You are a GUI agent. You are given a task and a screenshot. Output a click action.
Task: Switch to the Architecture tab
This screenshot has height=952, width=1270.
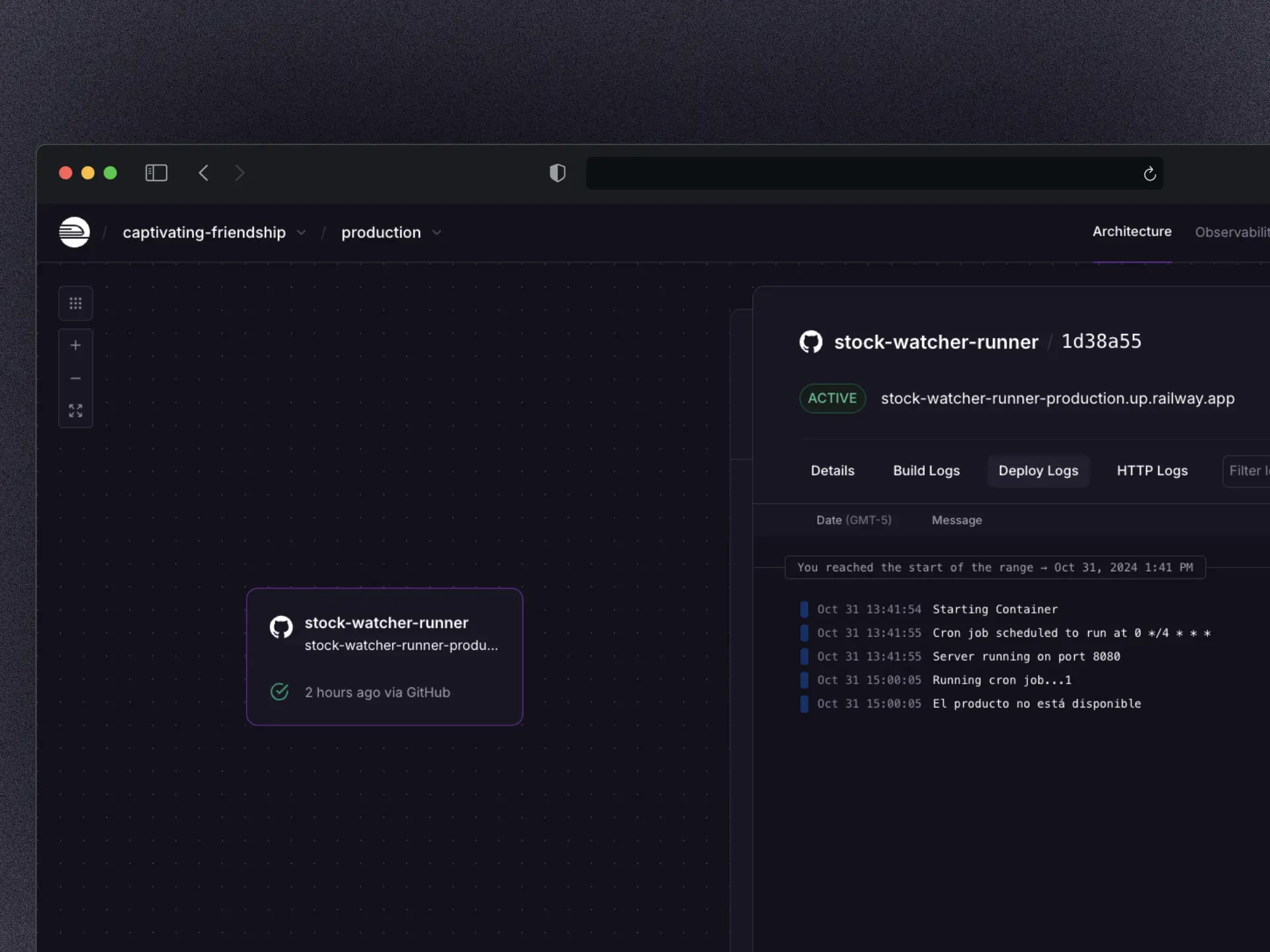[x=1132, y=231]
